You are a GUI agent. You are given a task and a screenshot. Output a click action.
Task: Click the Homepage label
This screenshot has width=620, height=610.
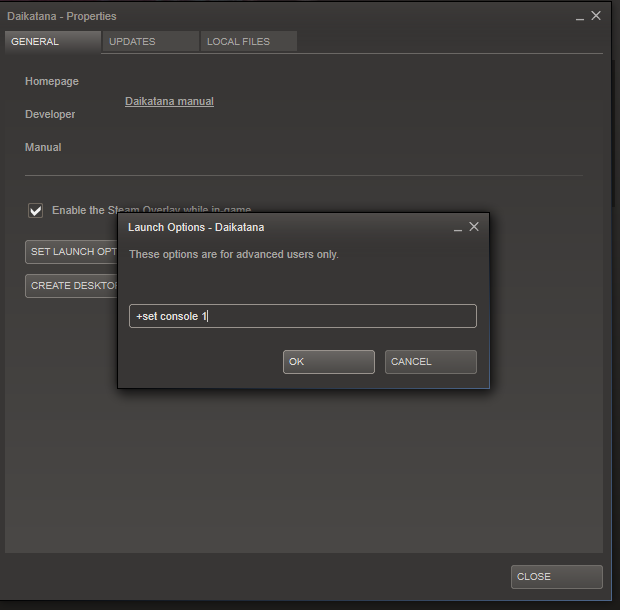(52, 81)
